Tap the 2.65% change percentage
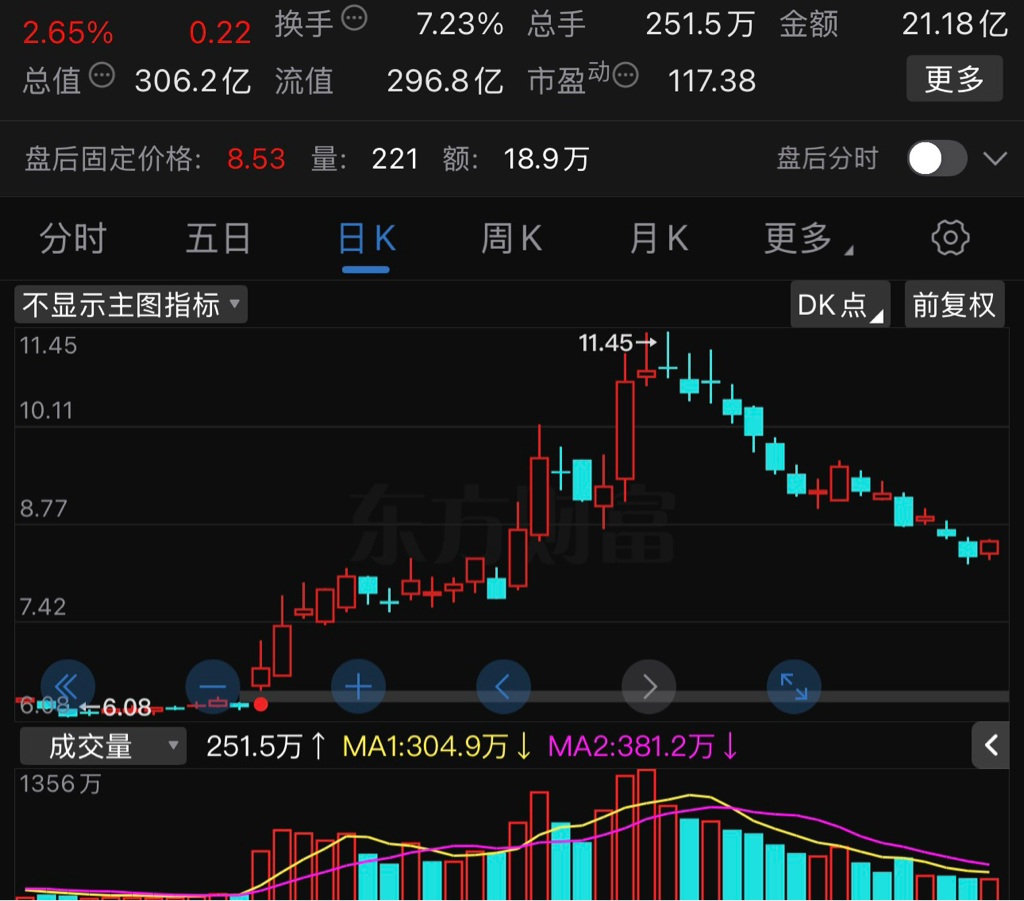 click(68, 33)
